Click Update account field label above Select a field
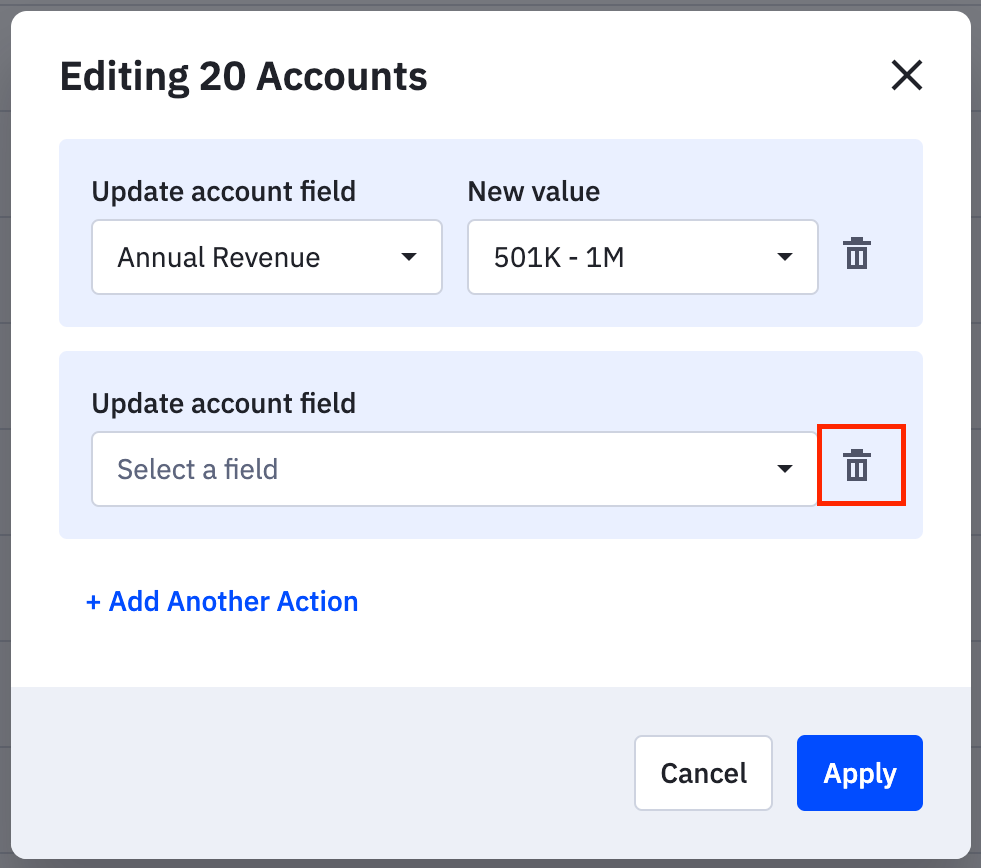 click(224, 403)
